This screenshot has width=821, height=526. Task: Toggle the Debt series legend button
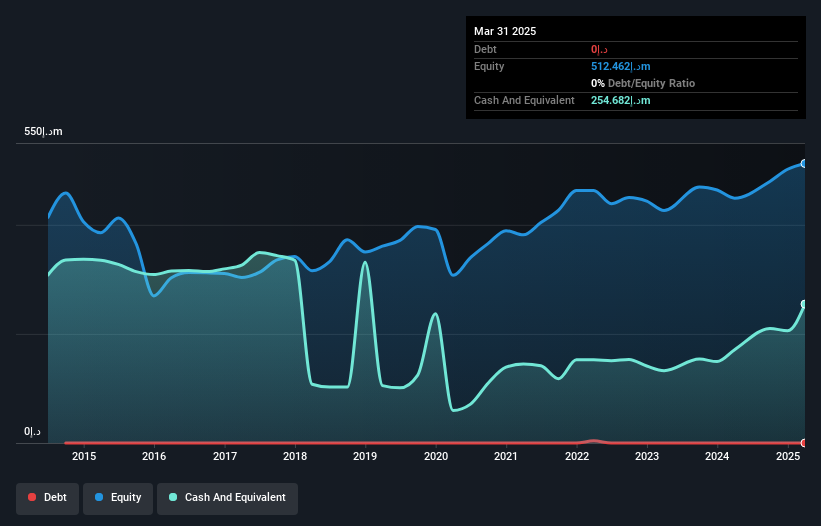point(48,498)
